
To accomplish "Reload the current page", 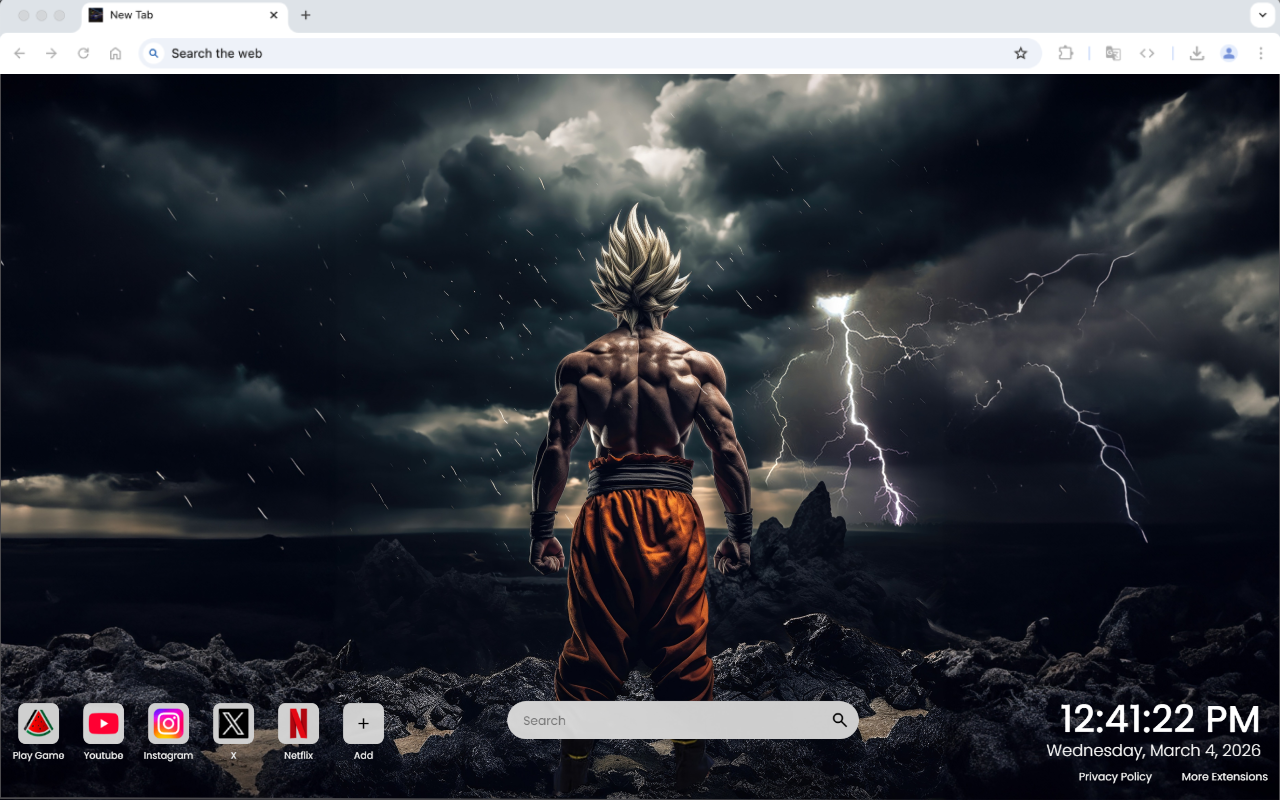I will 84,53.
